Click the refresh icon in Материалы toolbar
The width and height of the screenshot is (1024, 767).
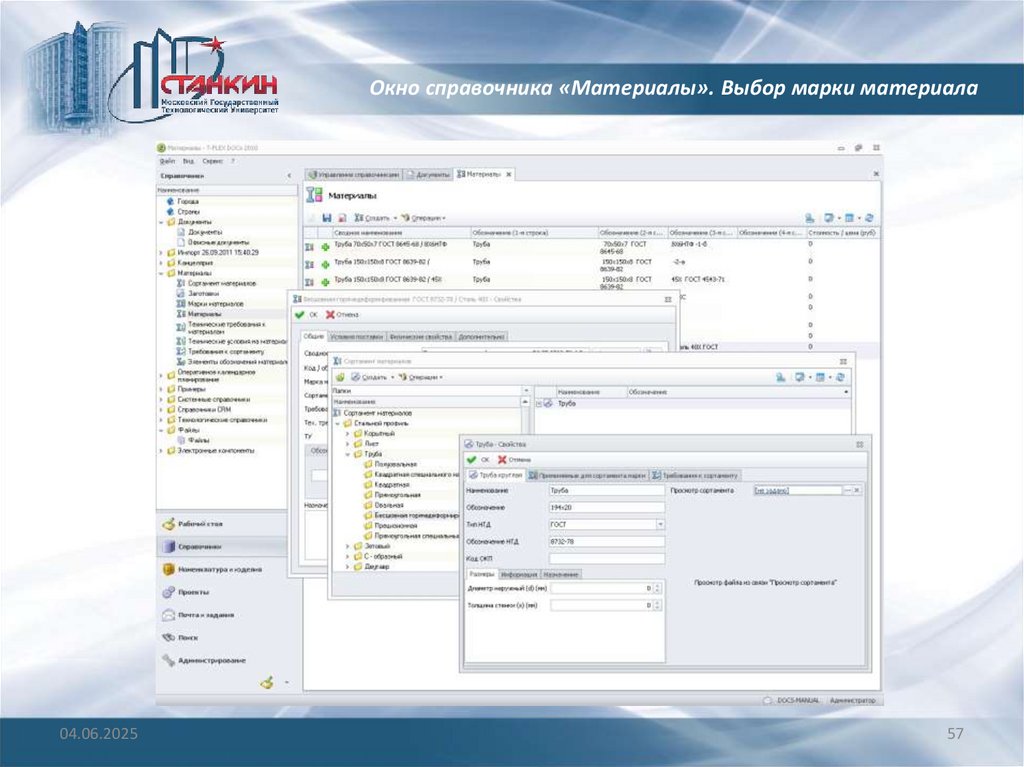[869, 218]
